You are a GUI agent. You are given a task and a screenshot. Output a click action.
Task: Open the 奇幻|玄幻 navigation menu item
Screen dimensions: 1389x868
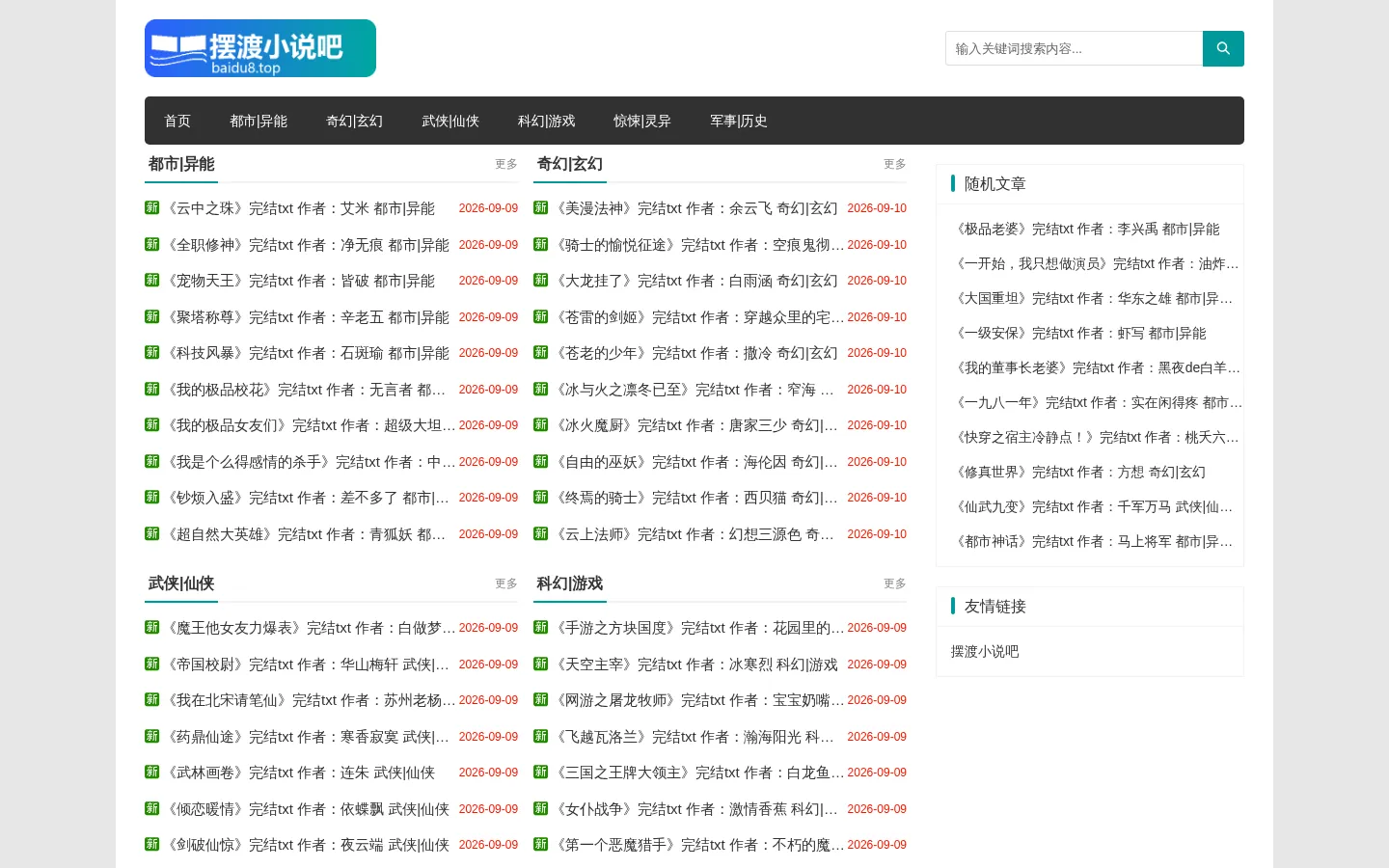(354, 121)
